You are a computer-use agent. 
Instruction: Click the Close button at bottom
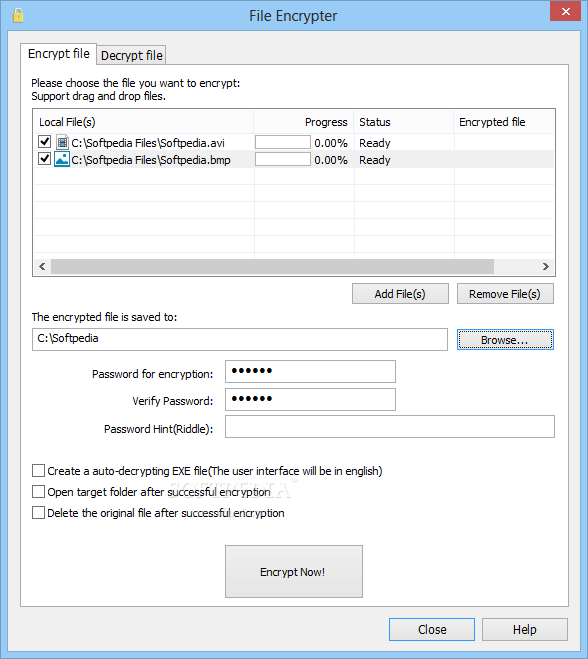tap(432, 629)
